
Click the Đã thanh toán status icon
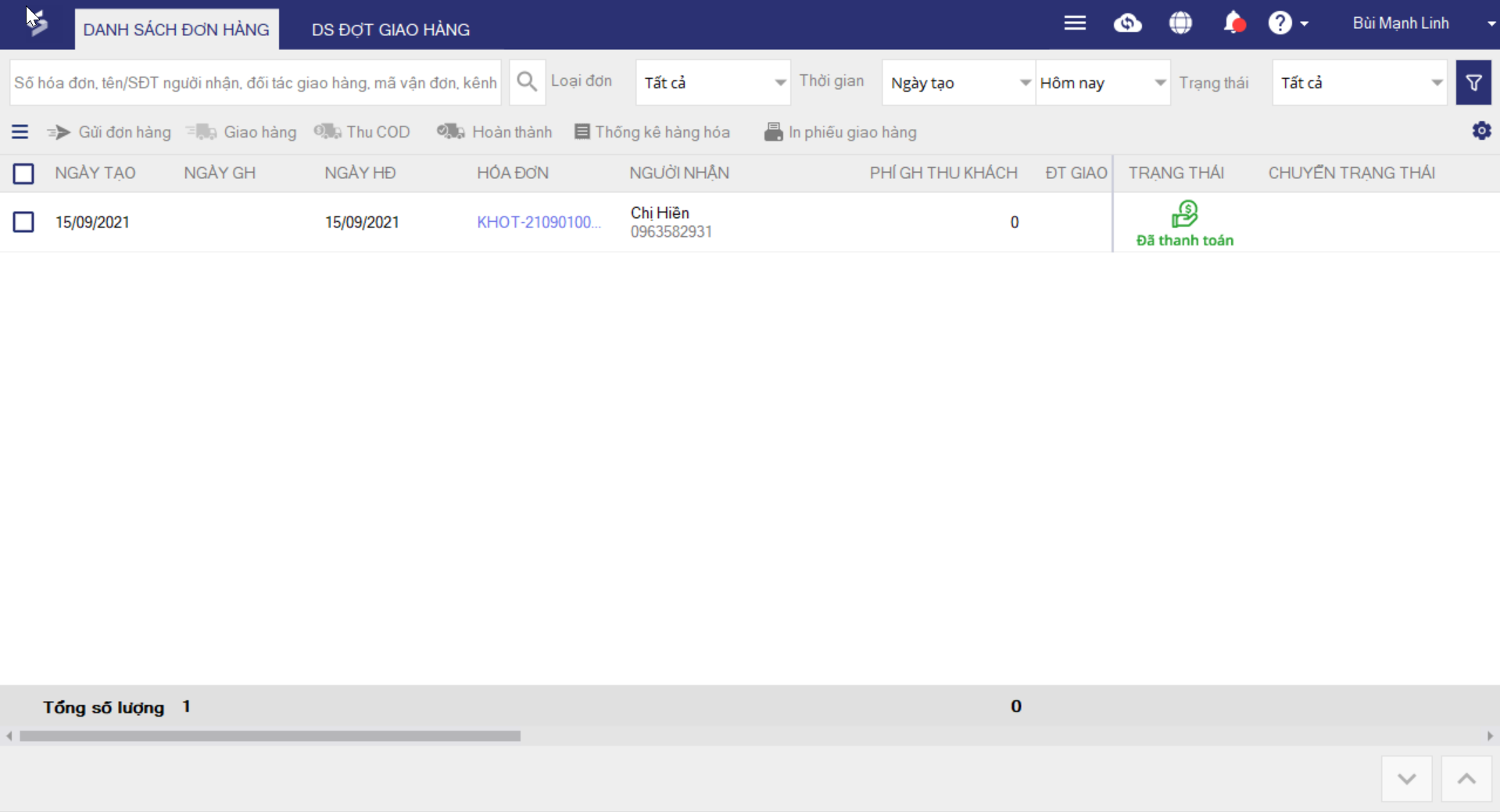[x=1185, y=213]
